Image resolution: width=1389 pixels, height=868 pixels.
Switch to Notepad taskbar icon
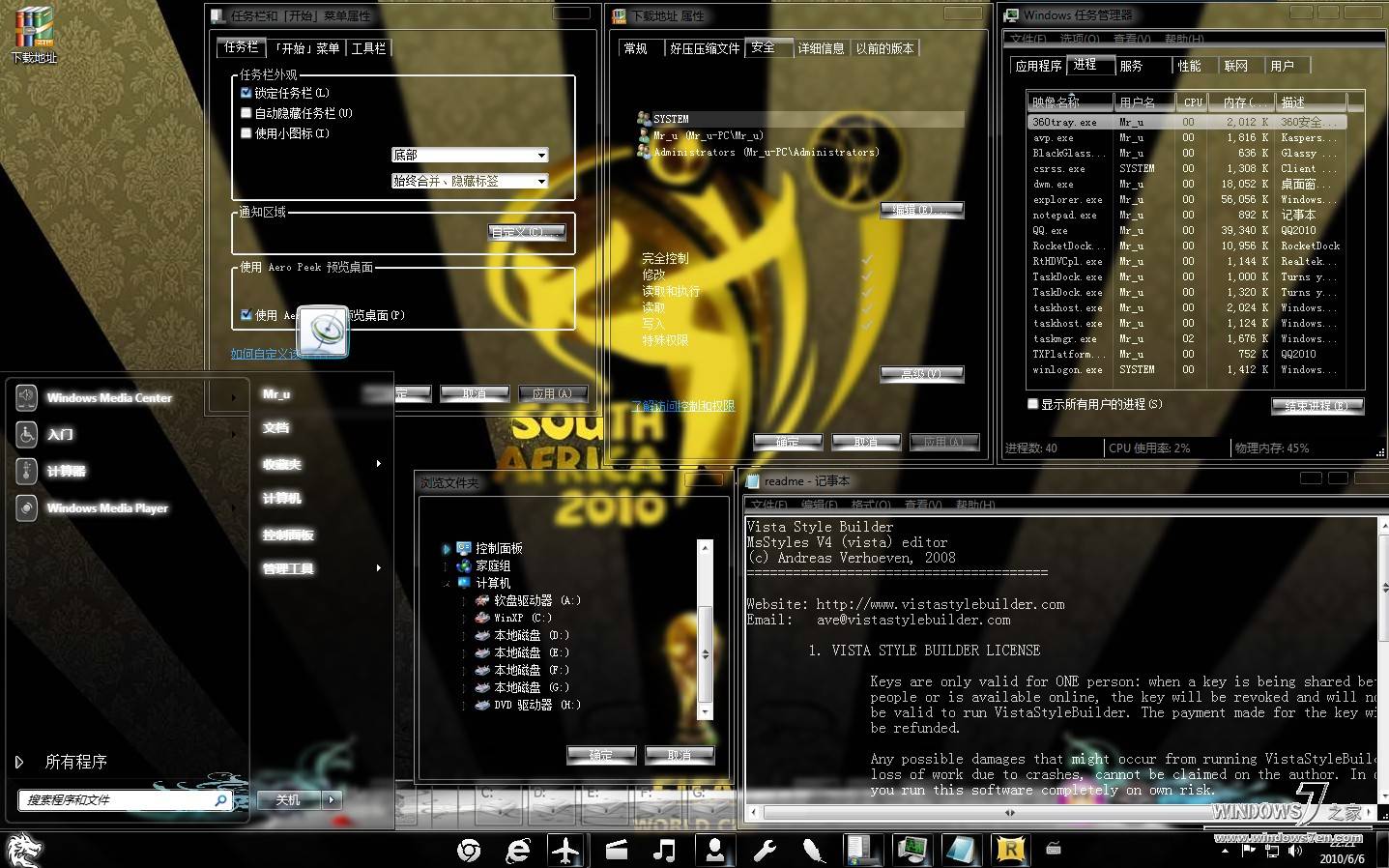(961, 851)
